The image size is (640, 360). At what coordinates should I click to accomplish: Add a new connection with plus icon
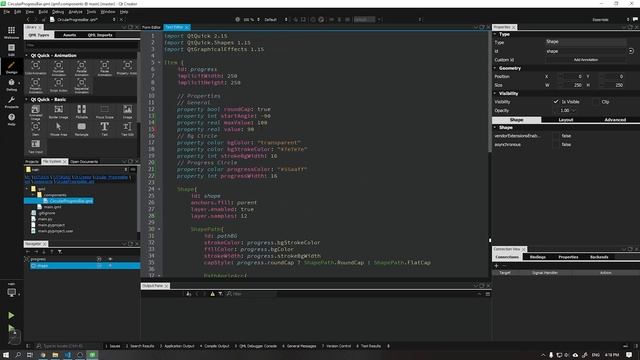[x=496, y=266]
